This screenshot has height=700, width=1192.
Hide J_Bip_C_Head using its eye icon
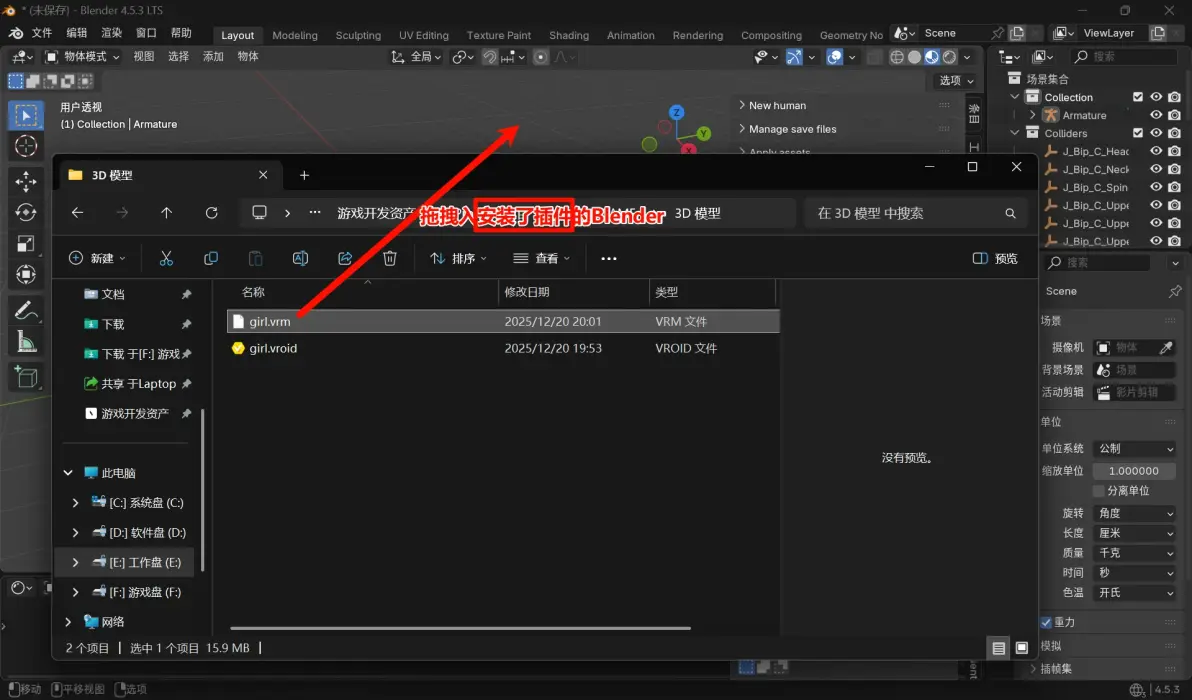coord(1156,150)
